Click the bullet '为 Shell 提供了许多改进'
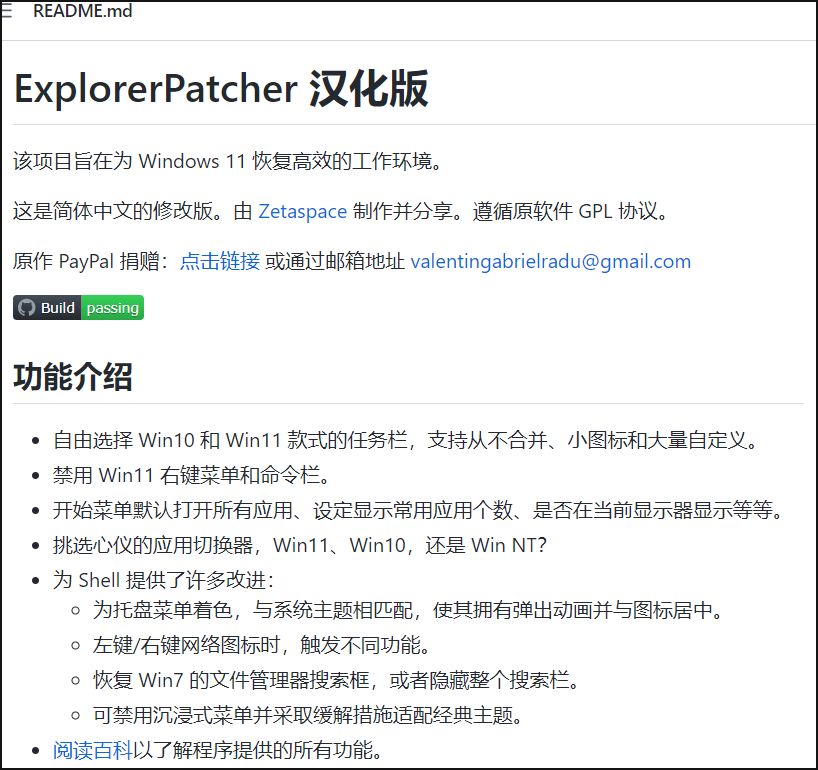This screenshot has width=818, height=770. [x=162, y=580]
